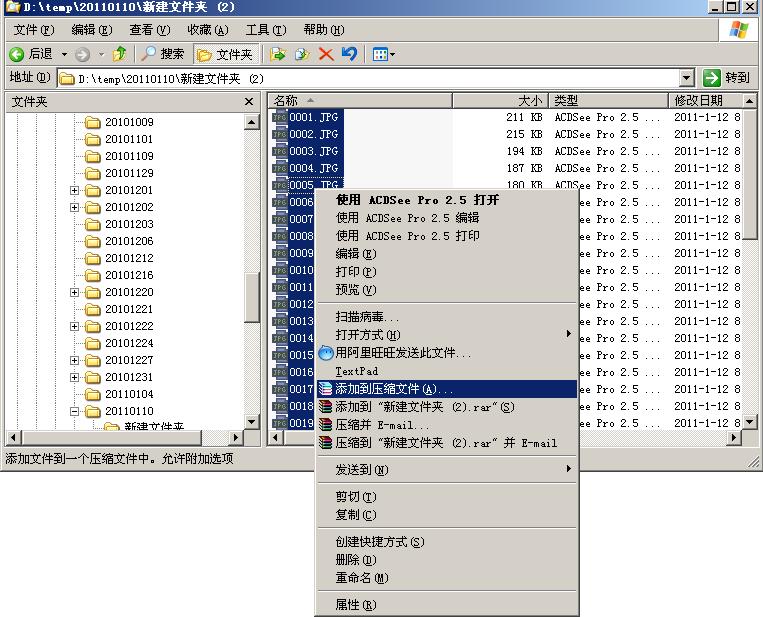
Task: Choose 剪切(T) in context menu
Action: click(446, 497)
